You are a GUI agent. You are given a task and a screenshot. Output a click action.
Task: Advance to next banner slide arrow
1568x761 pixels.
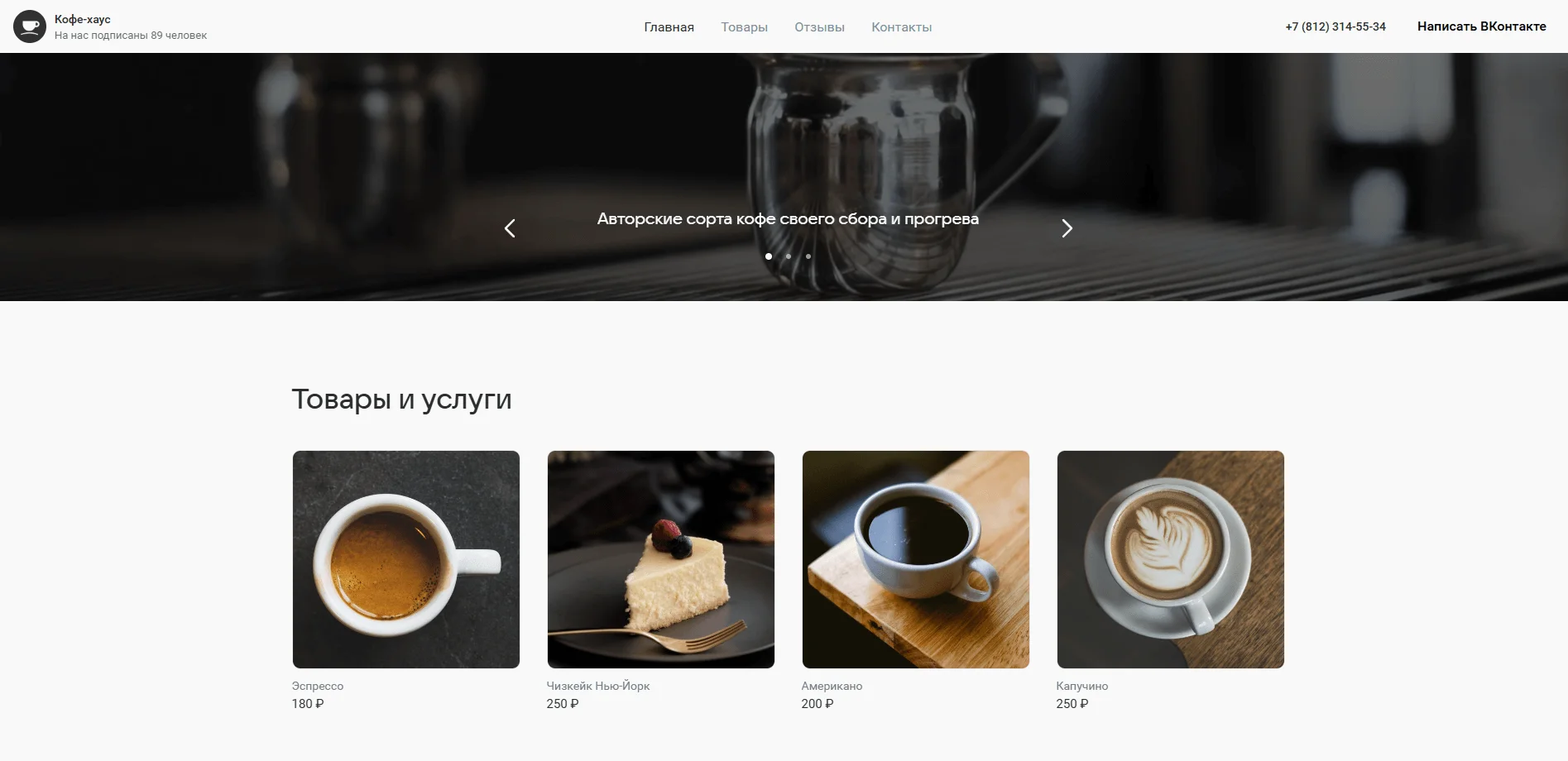pos(1067,228)
